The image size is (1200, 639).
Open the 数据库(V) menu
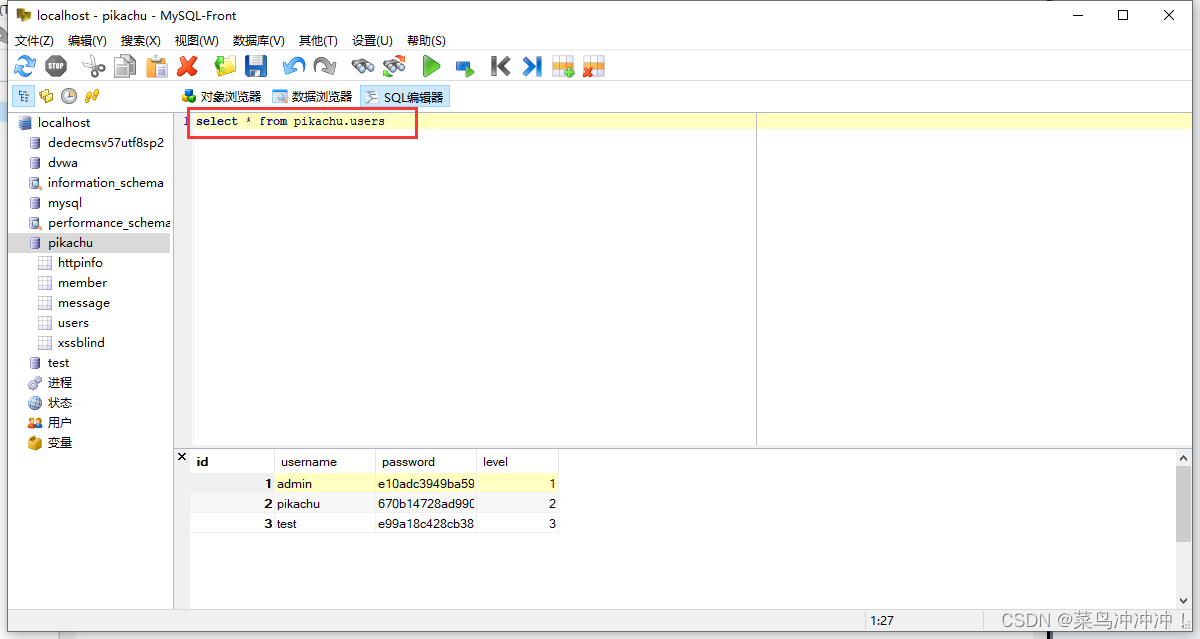click(258, 40)
